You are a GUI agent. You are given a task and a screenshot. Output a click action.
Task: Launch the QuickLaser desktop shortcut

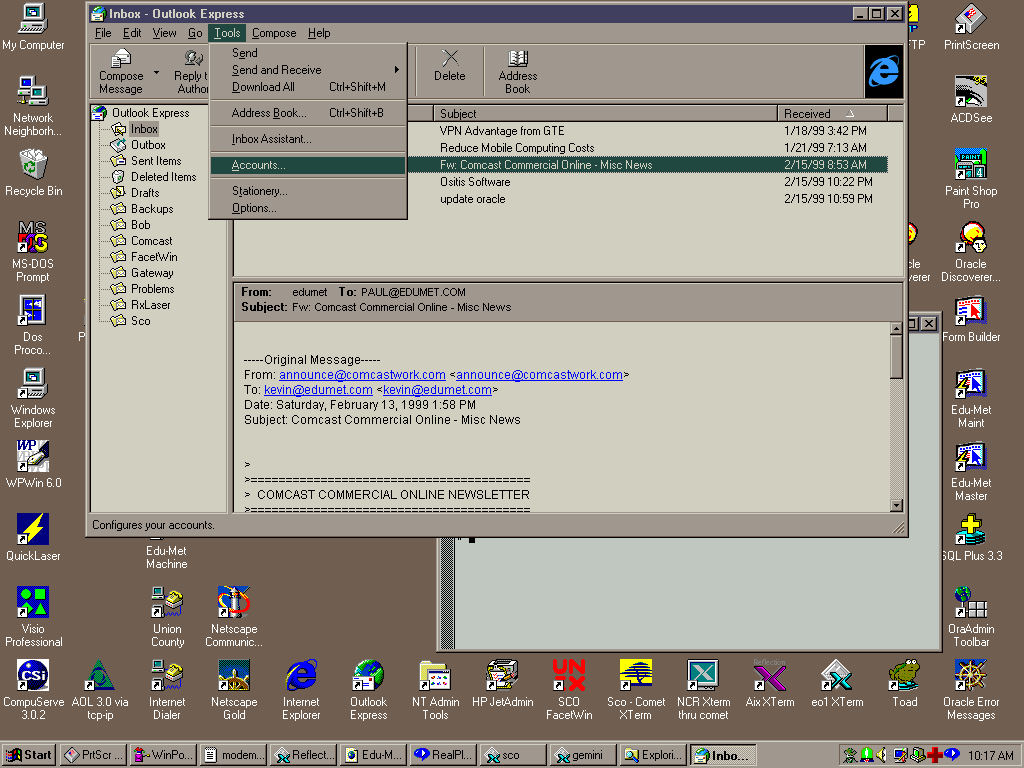[x=33, y=537]
